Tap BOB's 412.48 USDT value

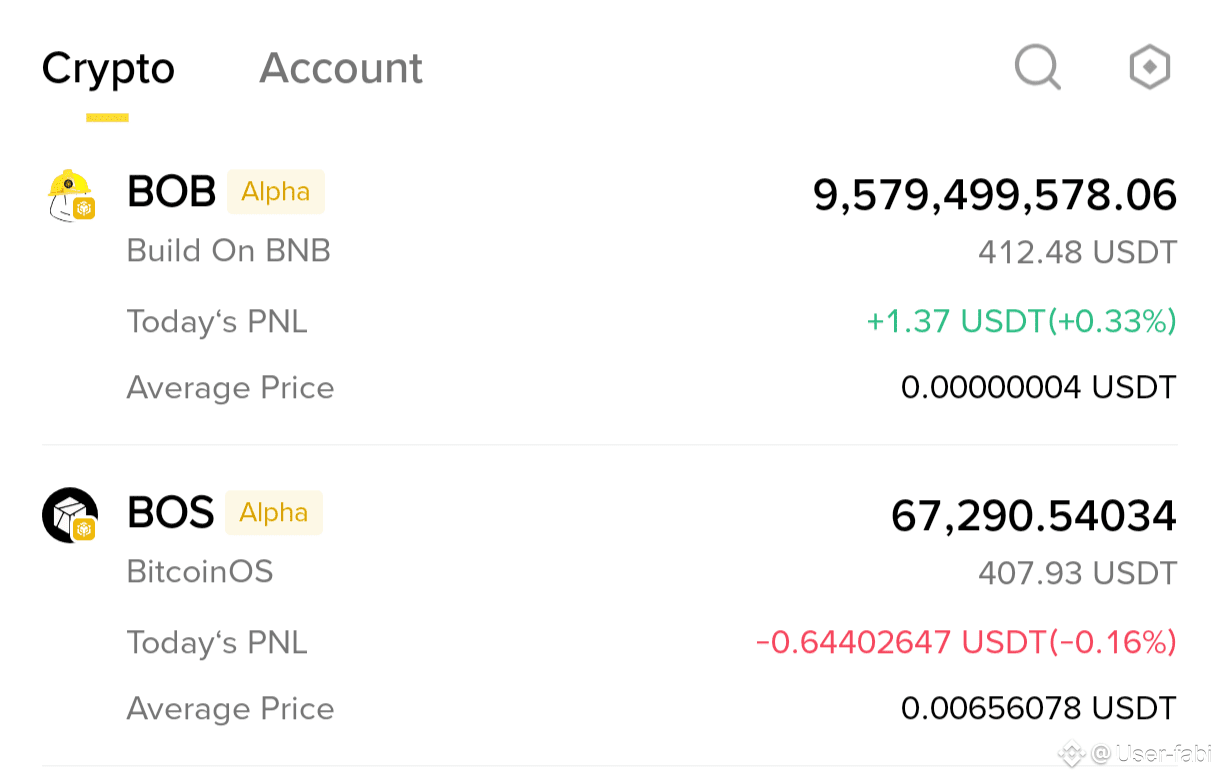pos(1078,252)
